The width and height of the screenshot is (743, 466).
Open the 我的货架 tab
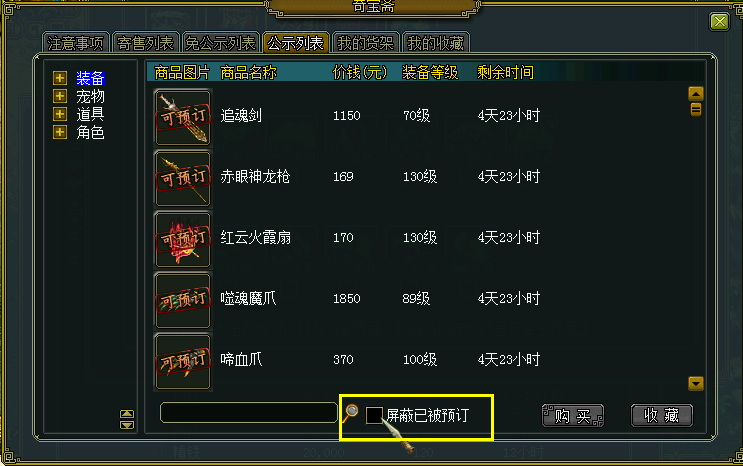365,43
